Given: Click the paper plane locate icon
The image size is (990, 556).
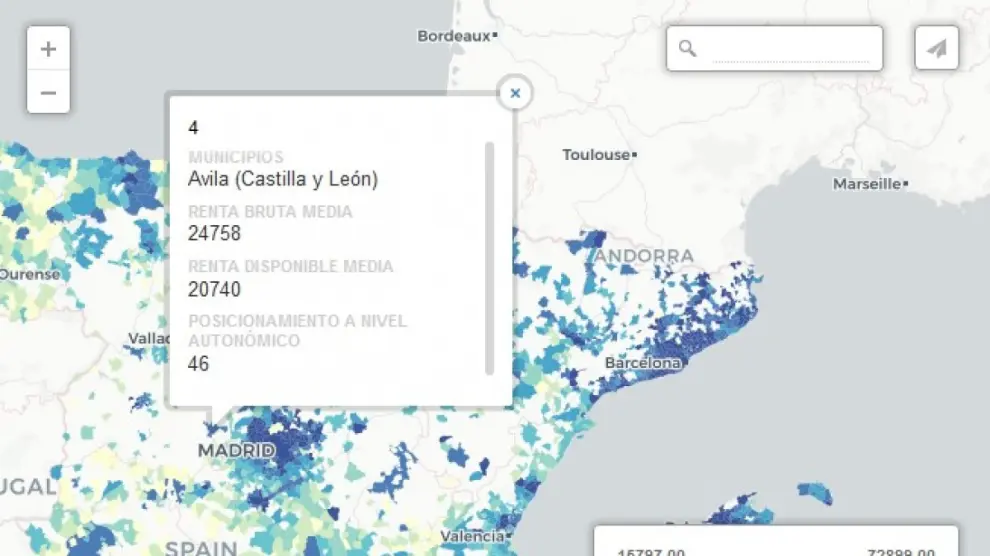Looking at the screenshot, I should point(936,48).
